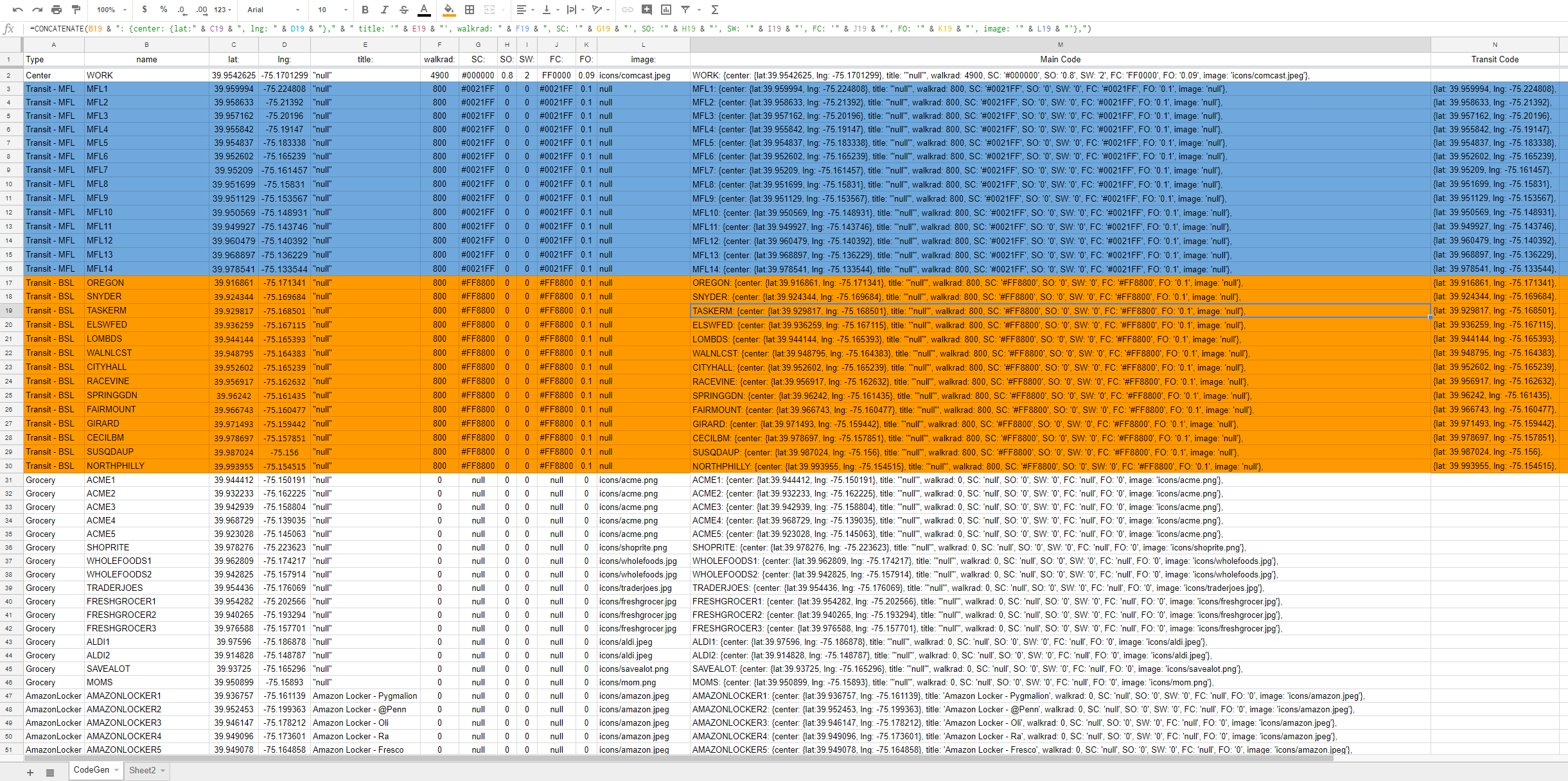Viewport: 1568px width, 781px height.
Task: Select the 'WHOLEFOODS2' name cell
Action: tap(146, 574)
